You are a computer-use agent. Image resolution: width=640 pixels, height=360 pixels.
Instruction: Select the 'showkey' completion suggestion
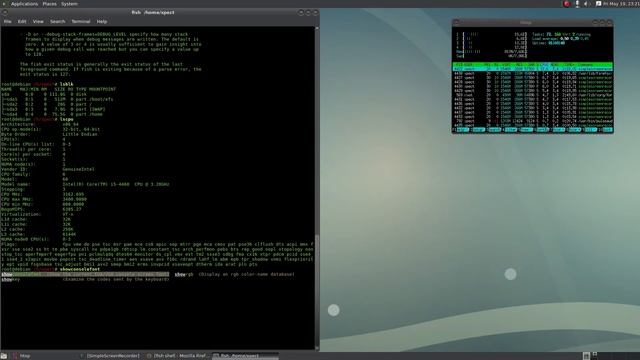85,280
